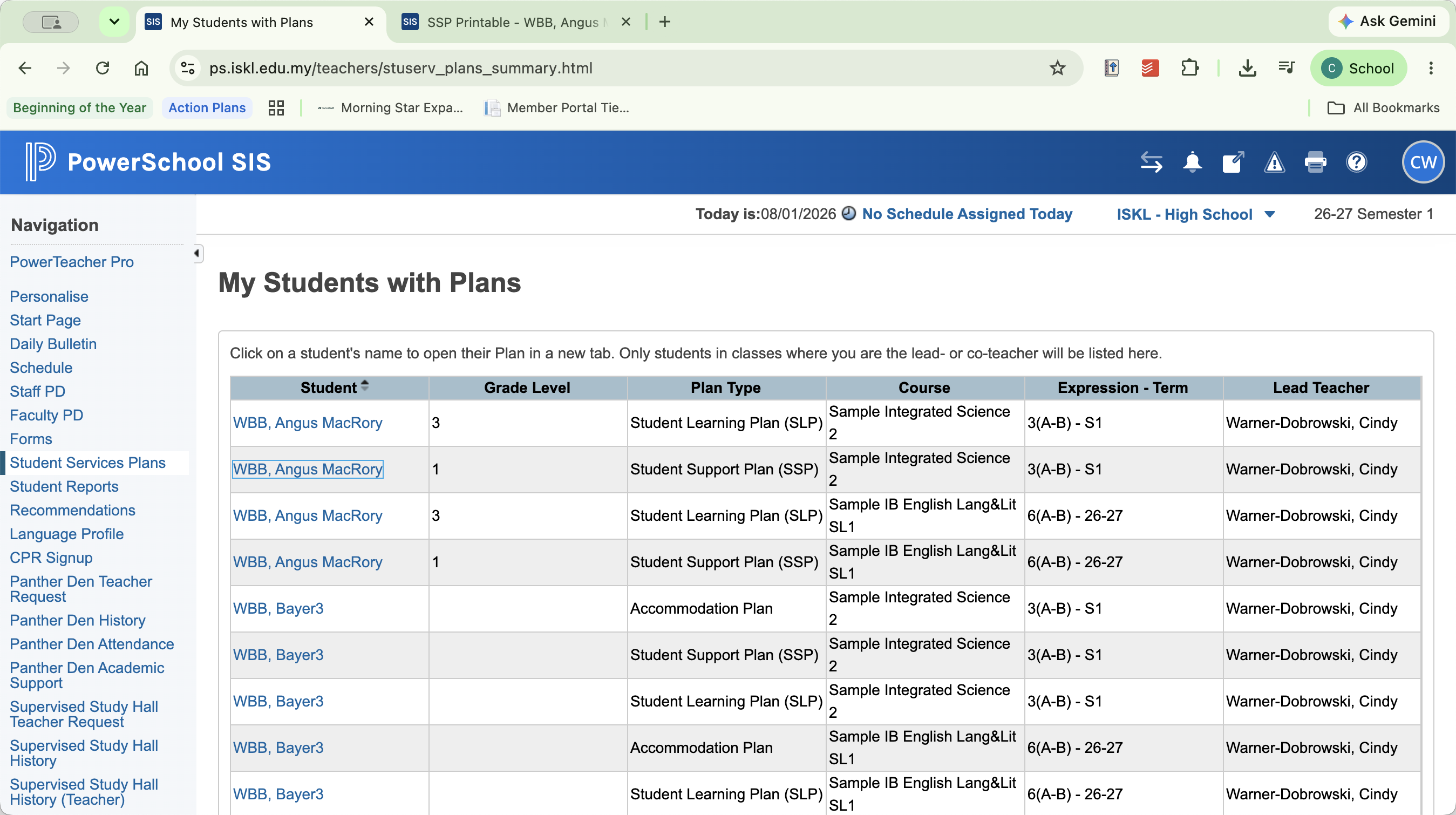Click No Schedule Assigned Today link
Screen dimensions: 1456x815
[967, 214]
